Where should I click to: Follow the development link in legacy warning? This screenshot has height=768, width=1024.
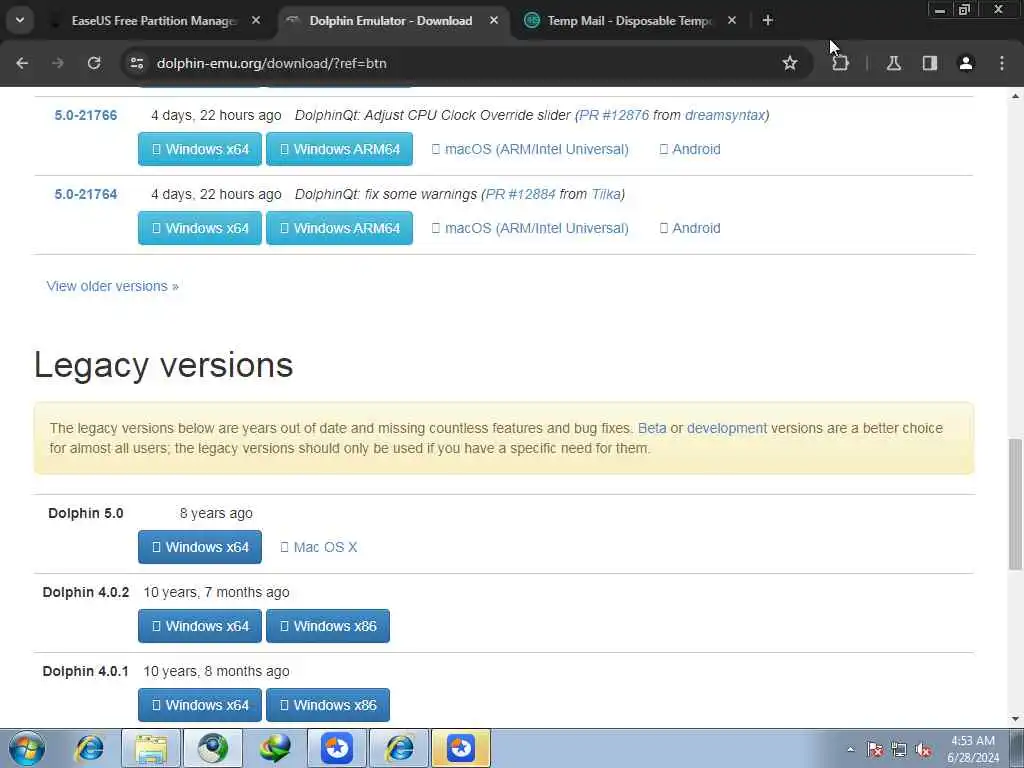coord(727,428)
